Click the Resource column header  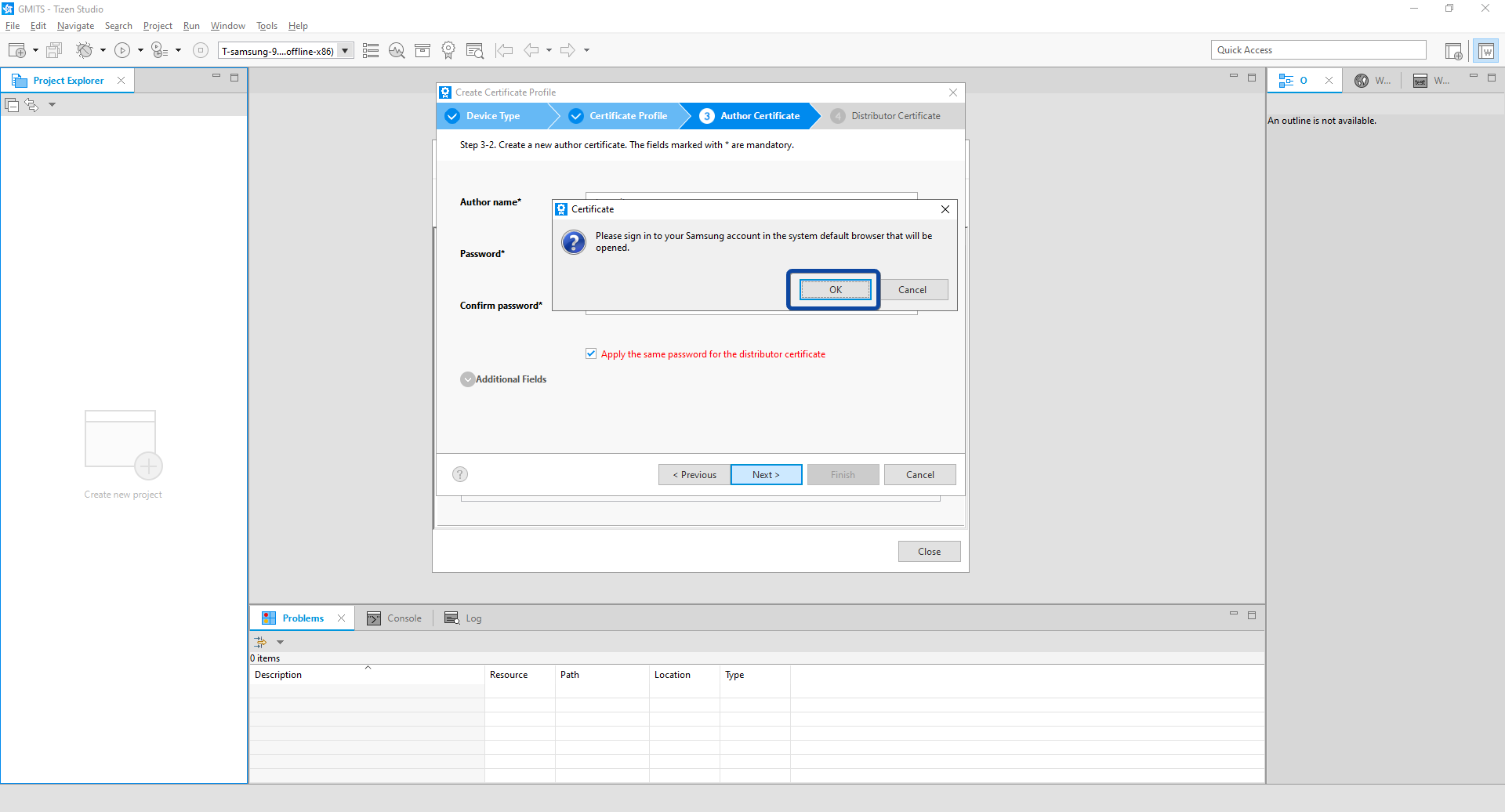pyautogui.click(x=520, y=675)
